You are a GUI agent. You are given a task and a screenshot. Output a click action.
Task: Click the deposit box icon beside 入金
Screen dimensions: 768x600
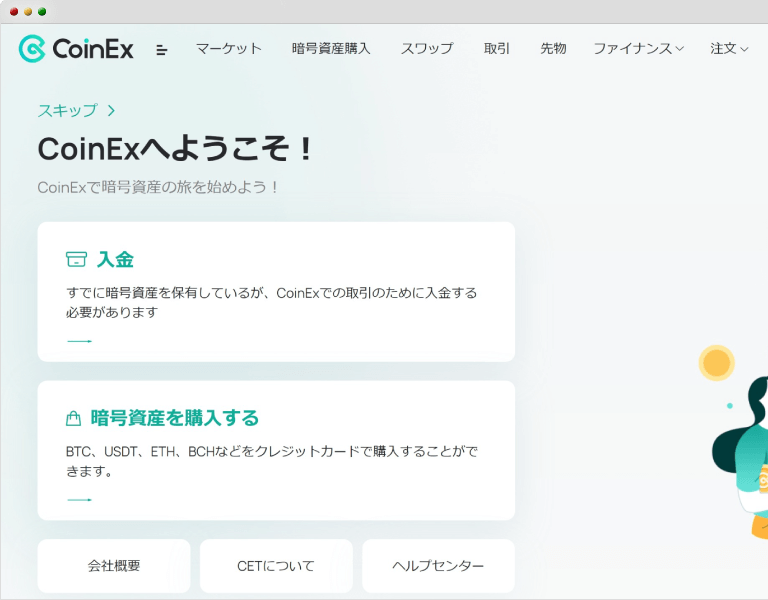(x=76, y=259)
